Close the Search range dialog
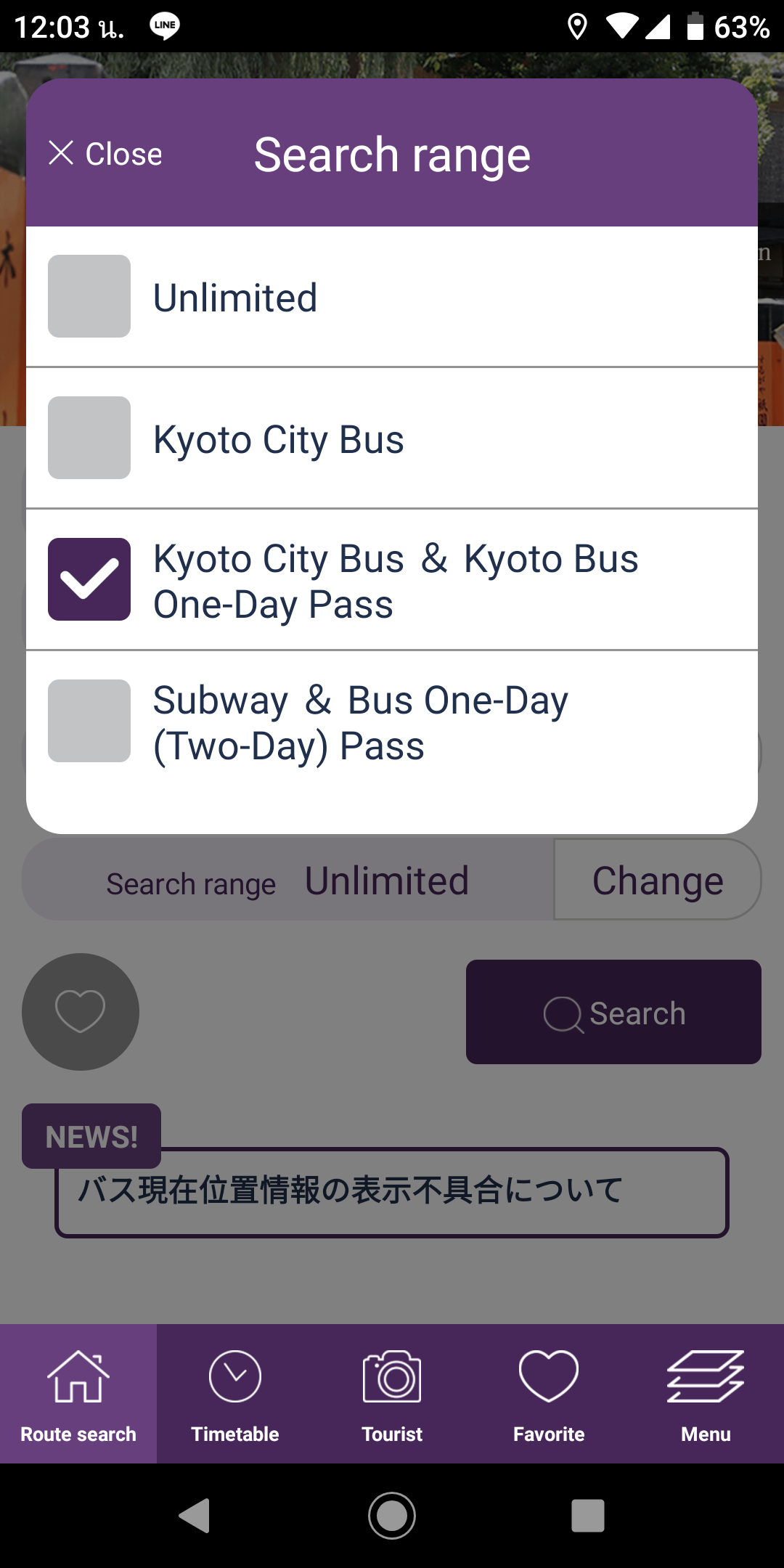The height and width of the screenshot is (1568, 784). [x=106, y=154]
